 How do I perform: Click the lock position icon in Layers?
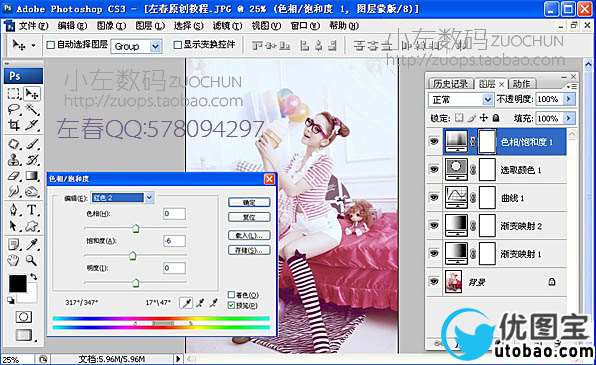483,118
